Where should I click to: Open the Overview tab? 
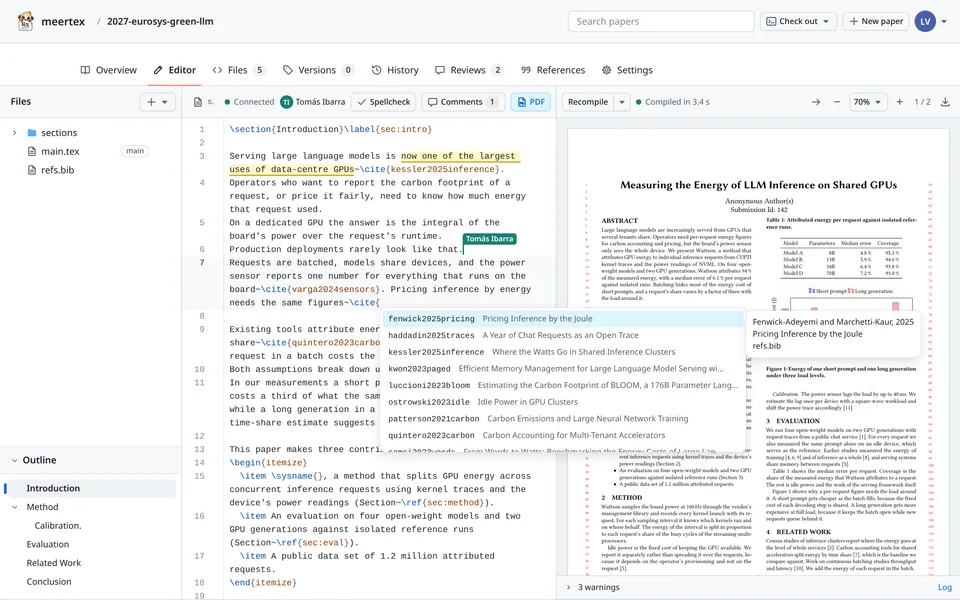pos(108,70)
